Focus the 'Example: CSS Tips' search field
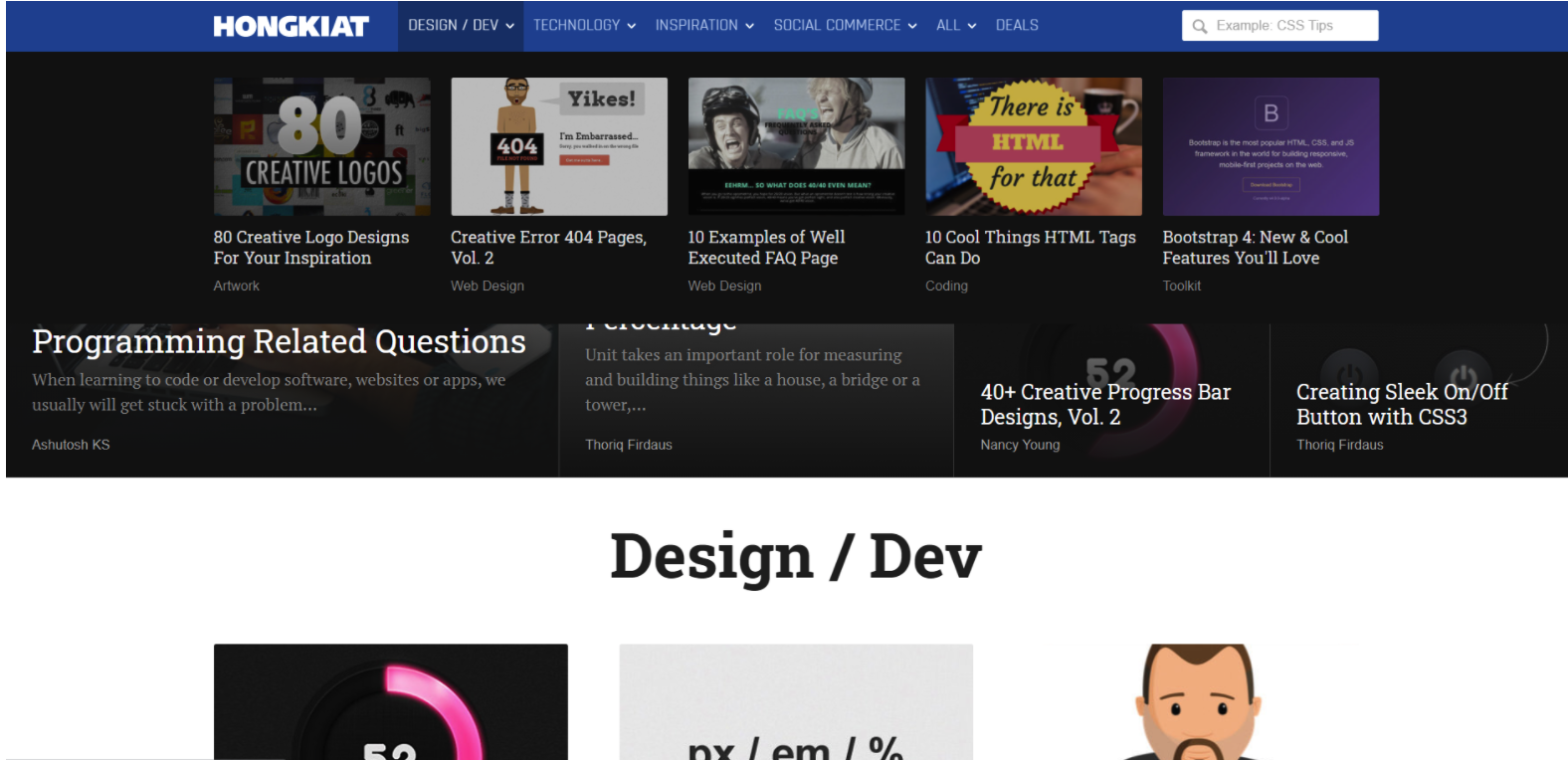This screenshot has height=760, width=1568. pyautogui.click(x=1280, y=26)
